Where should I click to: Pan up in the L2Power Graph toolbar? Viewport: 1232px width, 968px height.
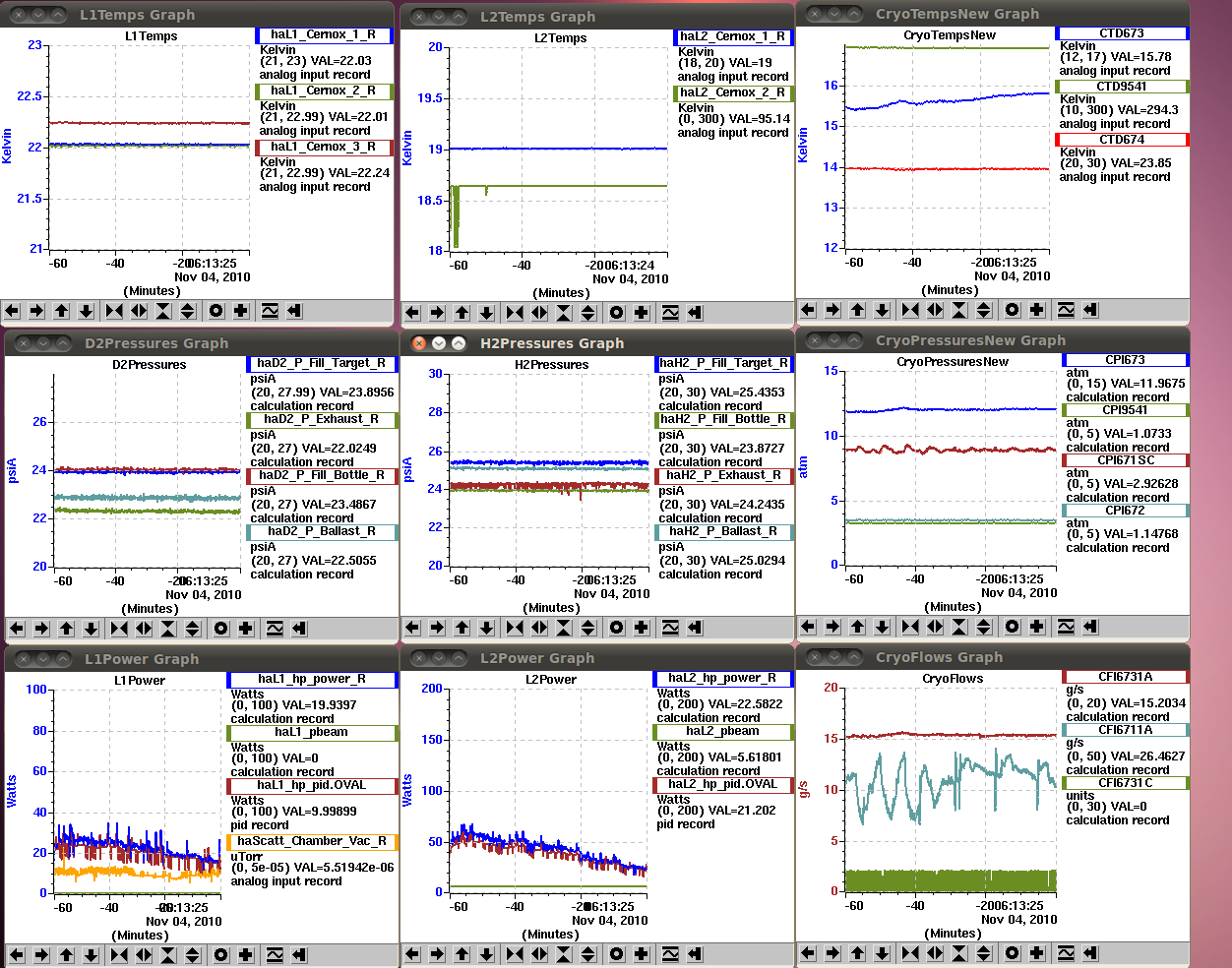[x=462, y=953]
